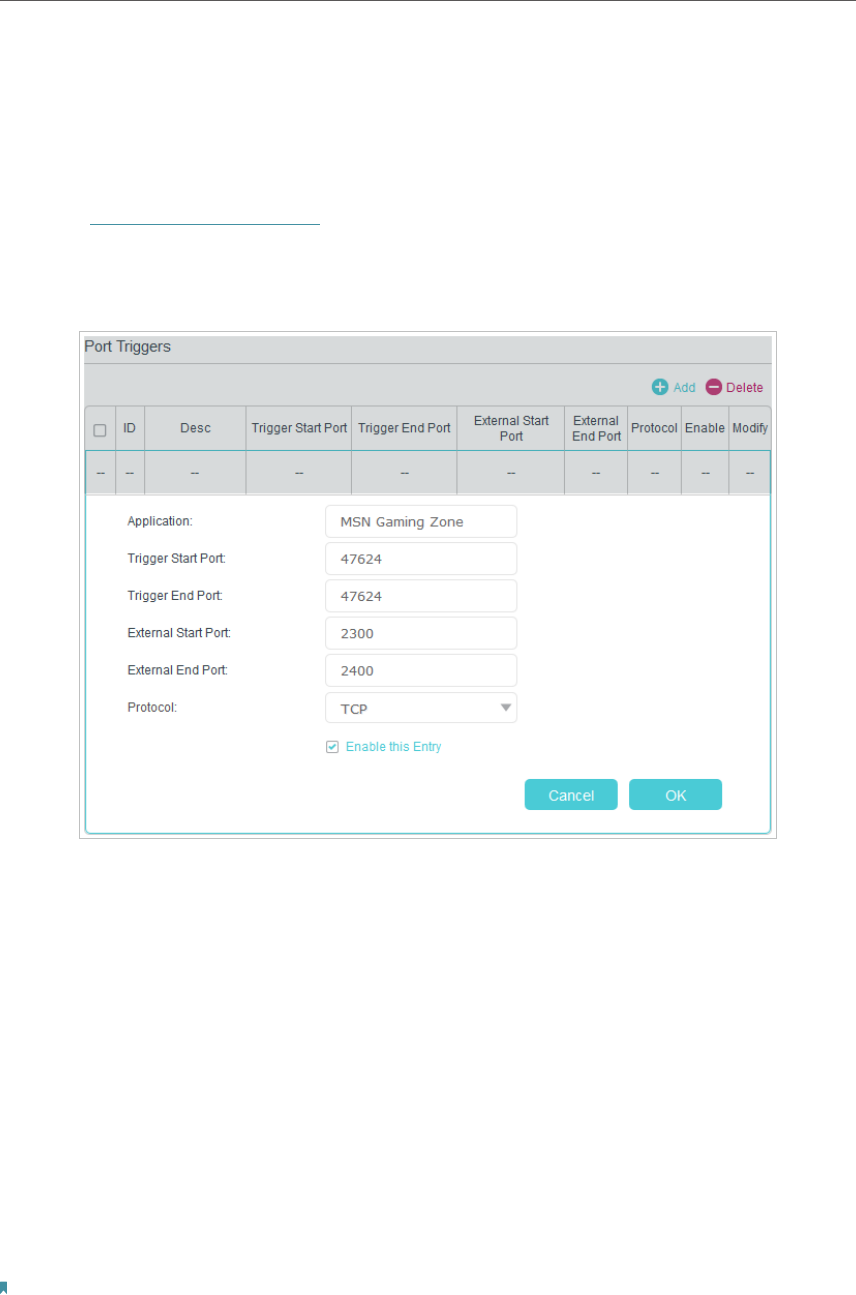Image resolution: width=856 pixels, height=1295 pixels.
Task: Select the External Start Port field
Action: point(421,633)
